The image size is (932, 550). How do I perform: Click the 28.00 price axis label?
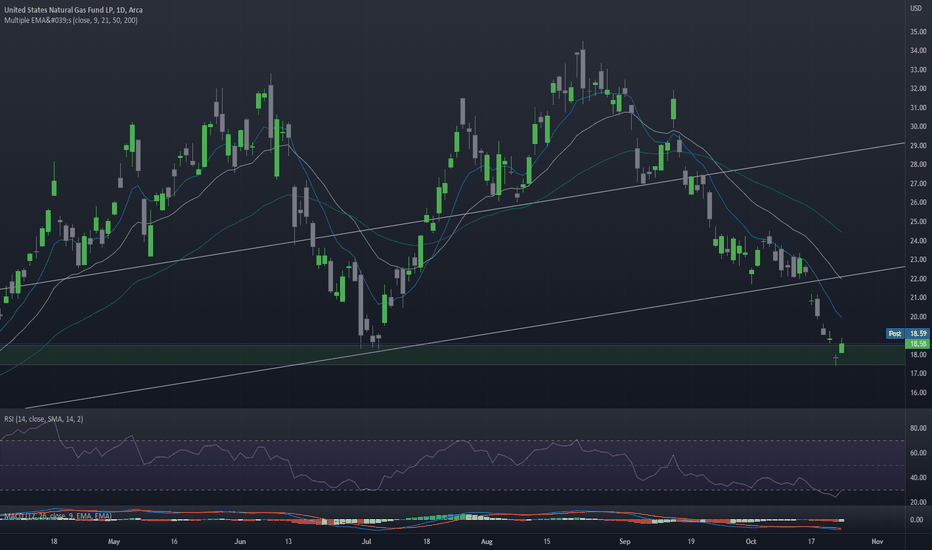(x=918, y=165)
